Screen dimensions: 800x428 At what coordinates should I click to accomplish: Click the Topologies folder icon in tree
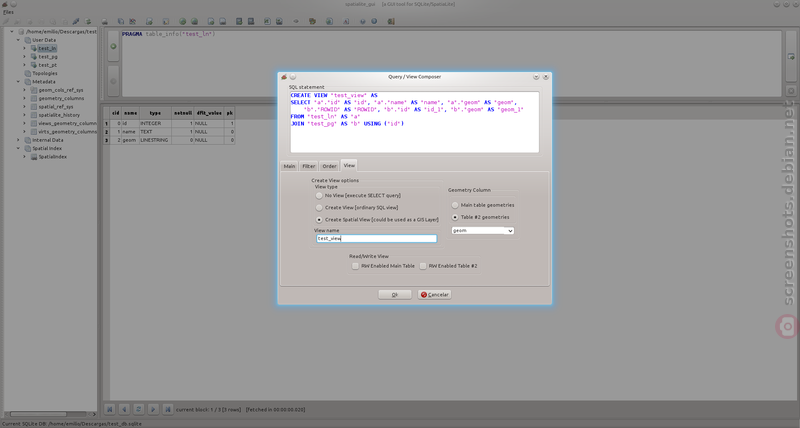[x=28, y=73]
